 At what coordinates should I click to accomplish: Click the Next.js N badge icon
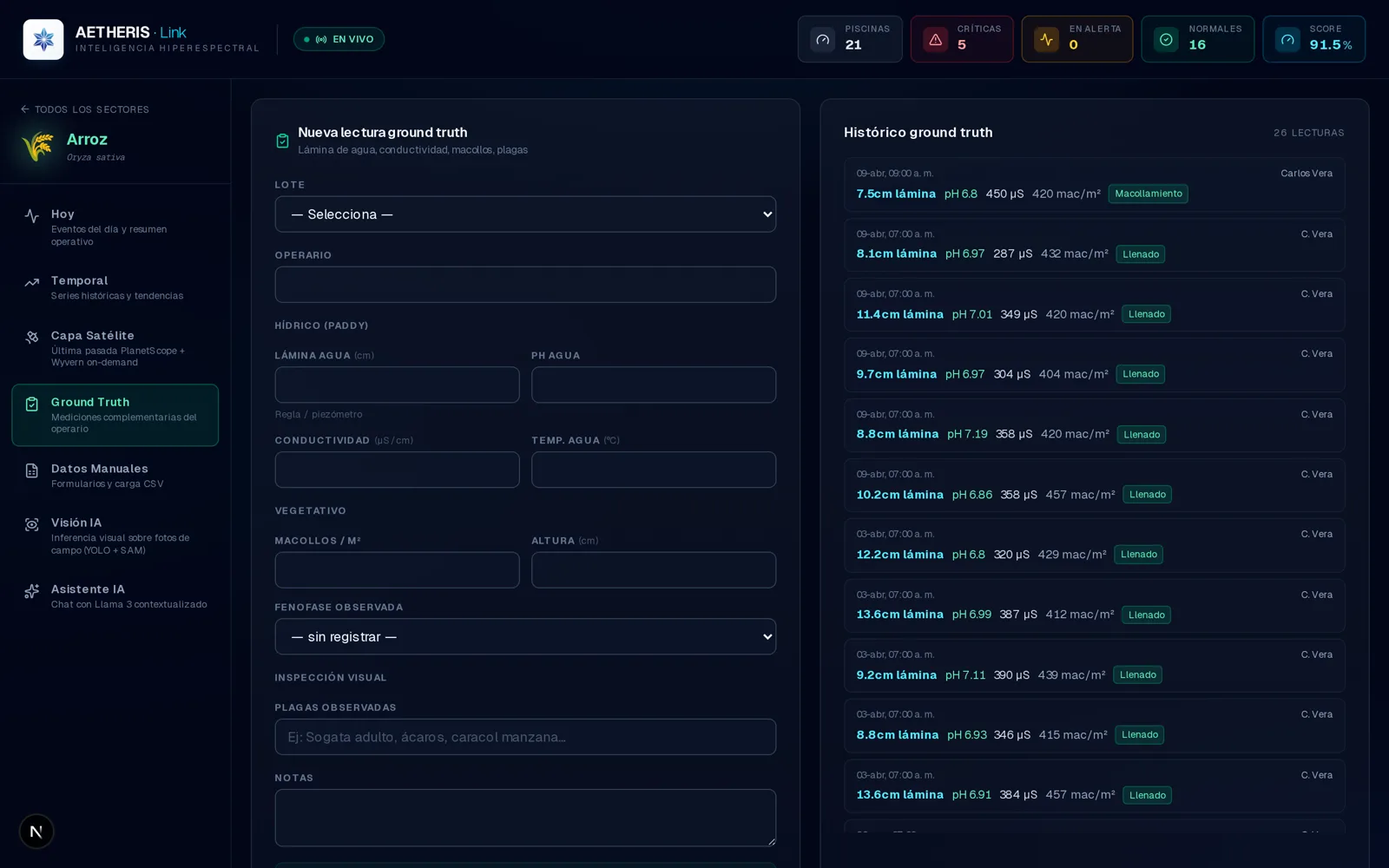[36, 832]
